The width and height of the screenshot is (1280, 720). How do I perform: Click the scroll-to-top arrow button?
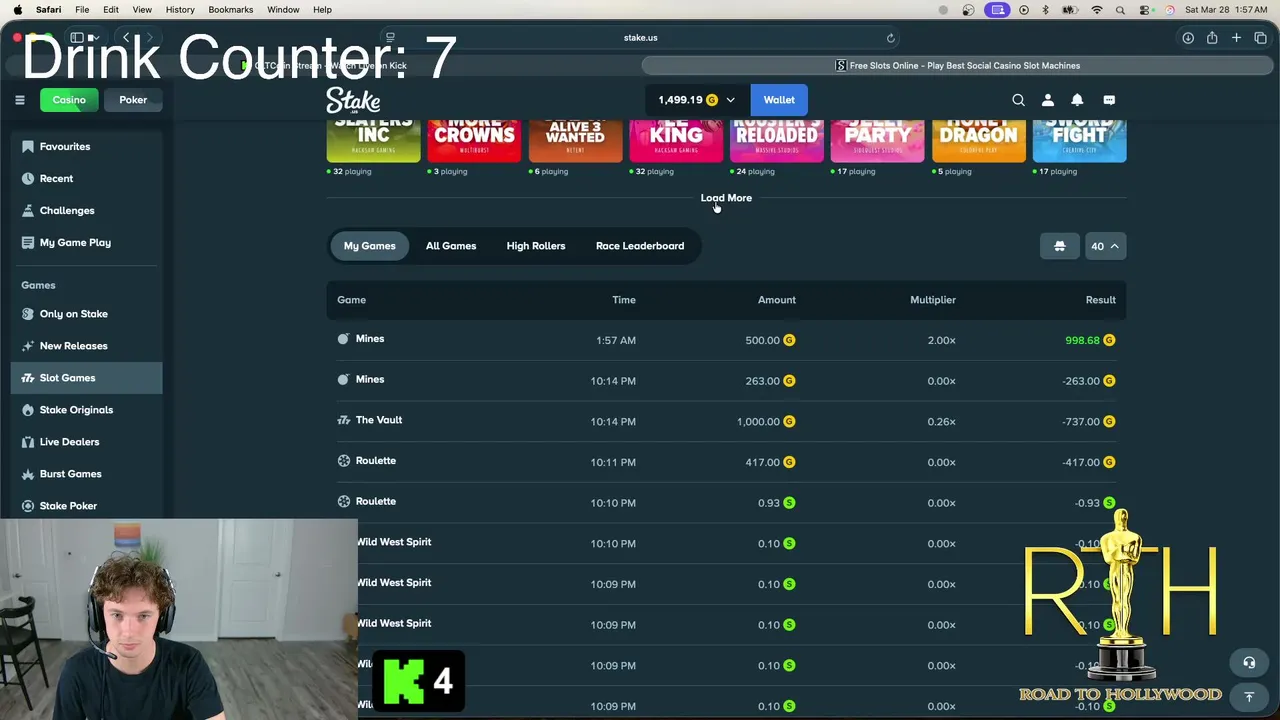coord(1249,697)
